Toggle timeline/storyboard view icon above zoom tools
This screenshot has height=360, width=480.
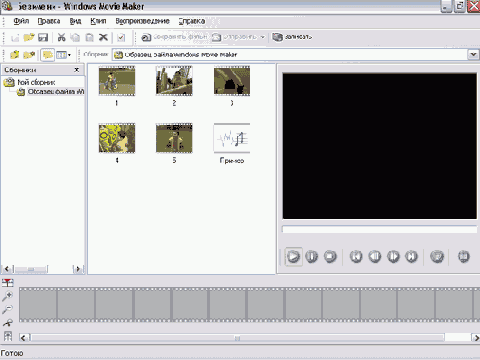point(7,283)
